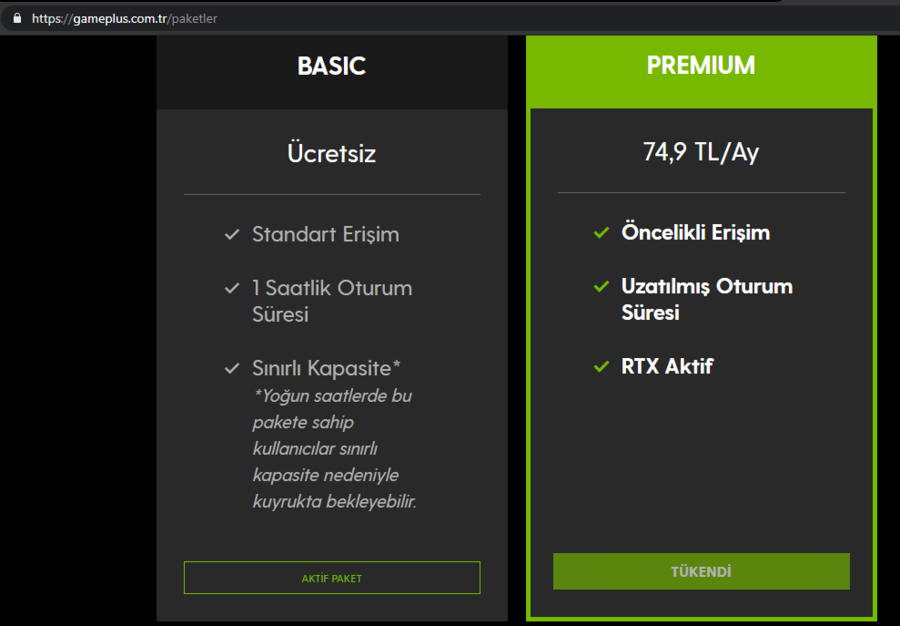Click the green checkmark next to Uzatılmış Oturum Süresi
The image size is (900, 626).
click(601, 287)
